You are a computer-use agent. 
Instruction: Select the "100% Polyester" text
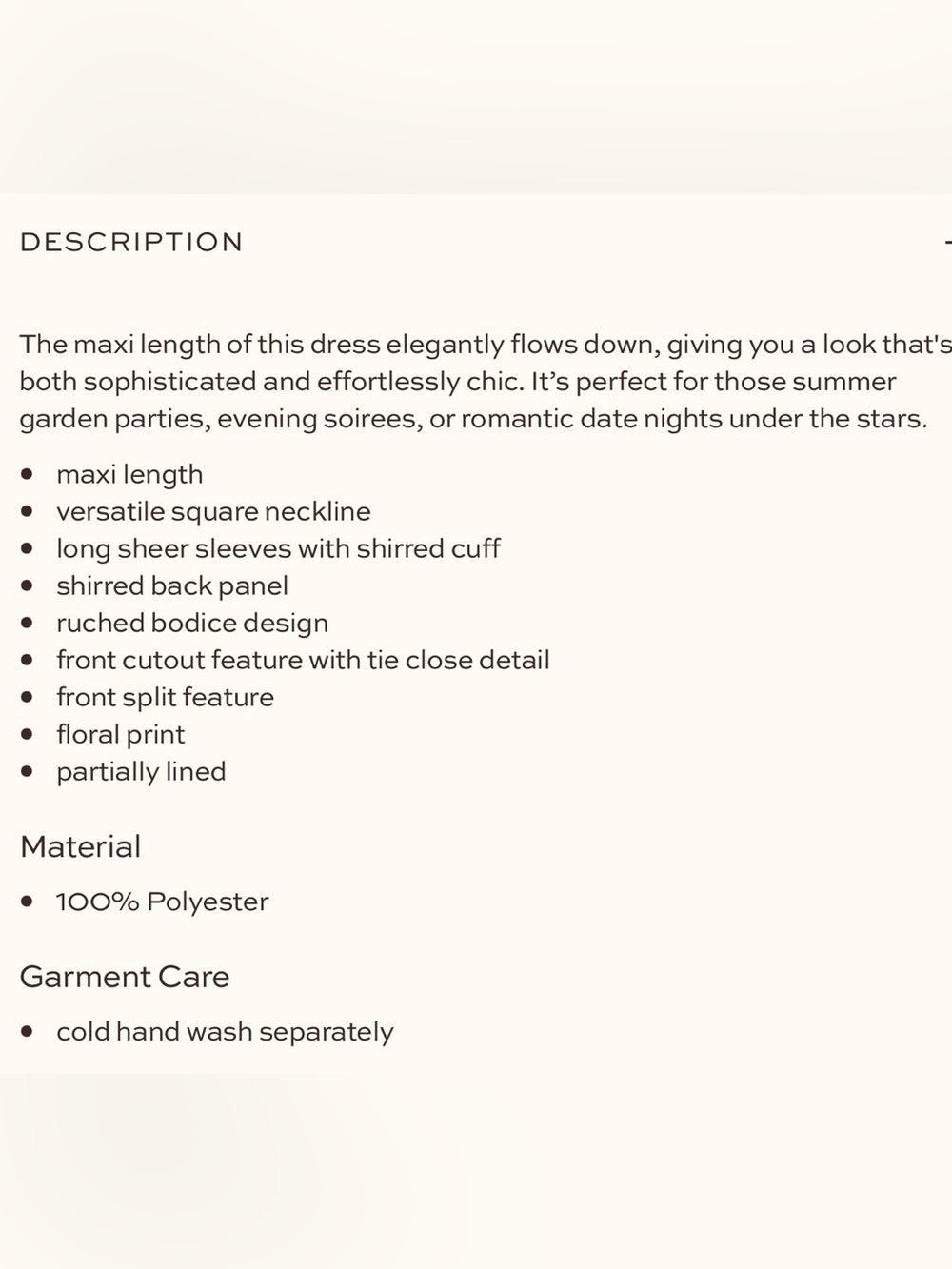point(162,902)
